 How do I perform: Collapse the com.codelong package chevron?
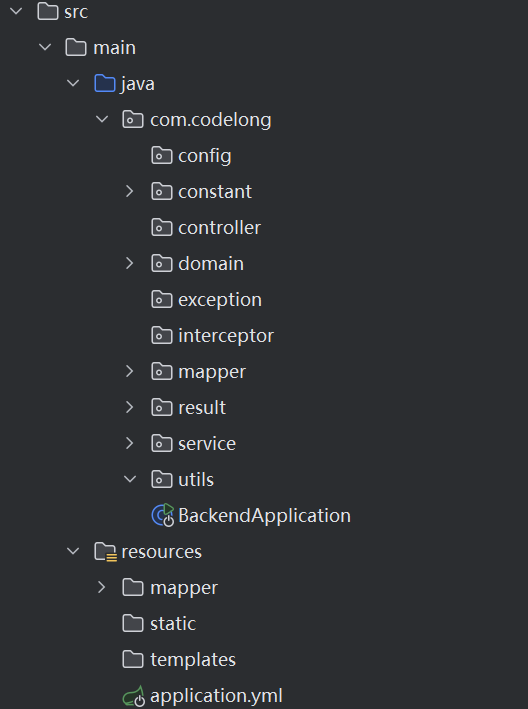(102, 119)
